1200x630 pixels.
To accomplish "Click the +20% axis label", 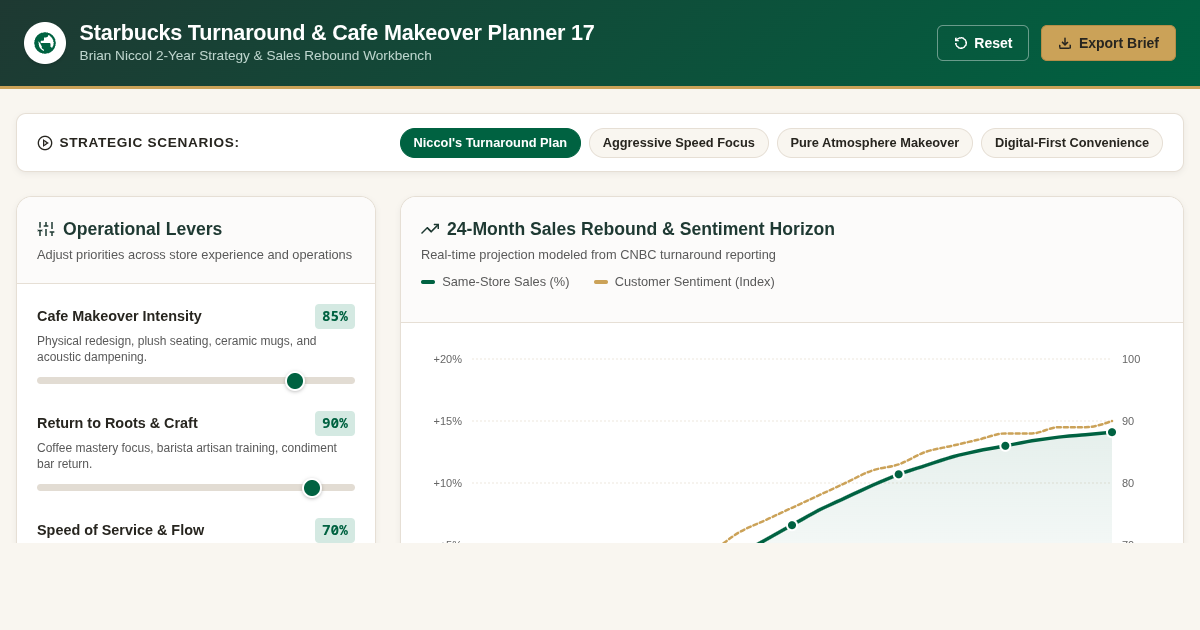I will click(x=447, y=359).
